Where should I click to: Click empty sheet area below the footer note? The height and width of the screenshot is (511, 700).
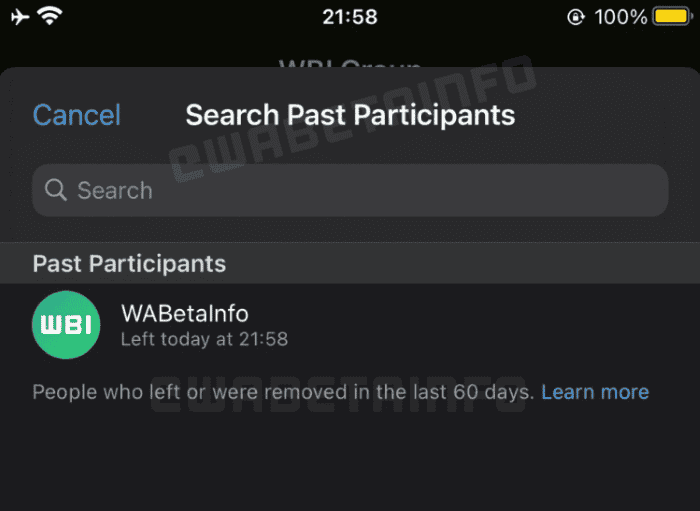[350, 460]
